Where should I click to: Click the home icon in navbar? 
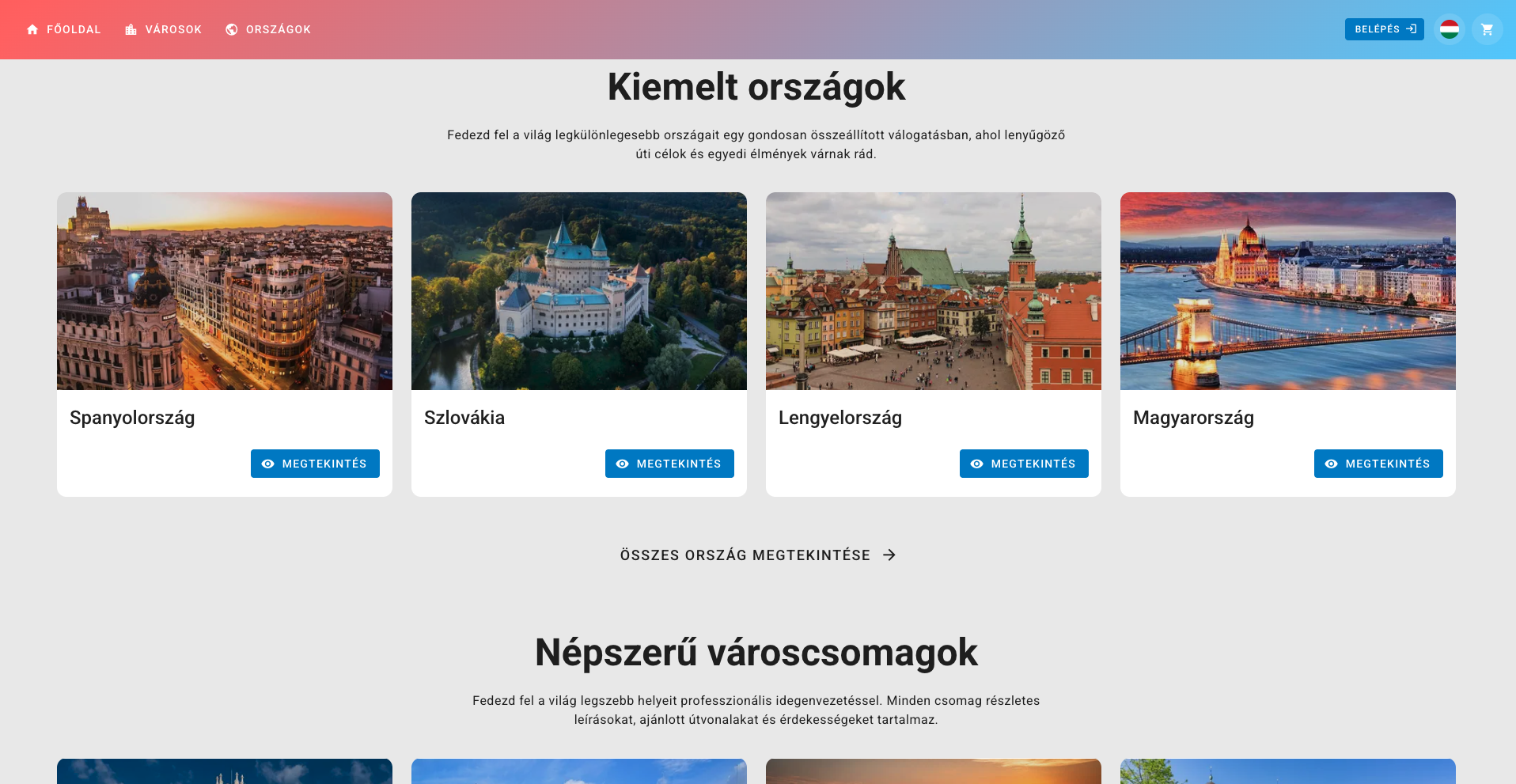32,29
